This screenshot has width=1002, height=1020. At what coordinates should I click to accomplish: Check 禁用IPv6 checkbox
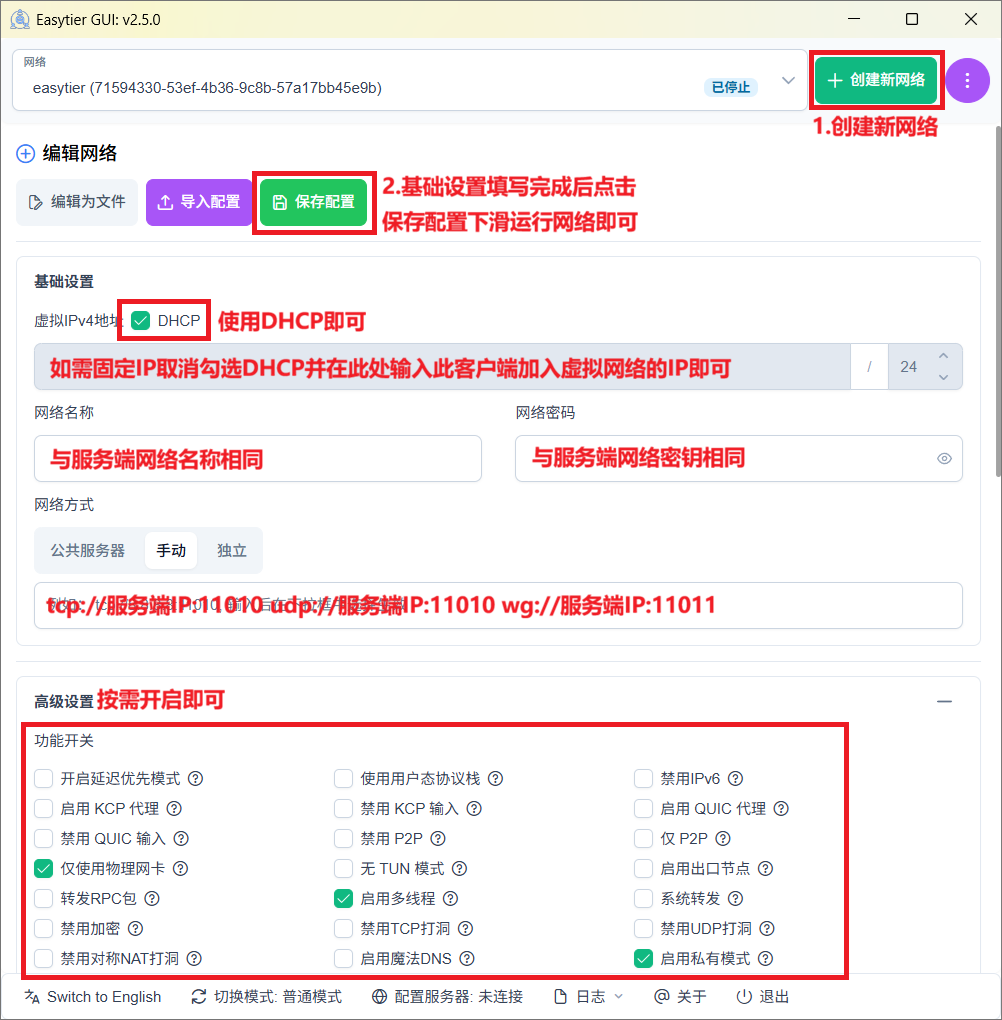pos(643,779)
